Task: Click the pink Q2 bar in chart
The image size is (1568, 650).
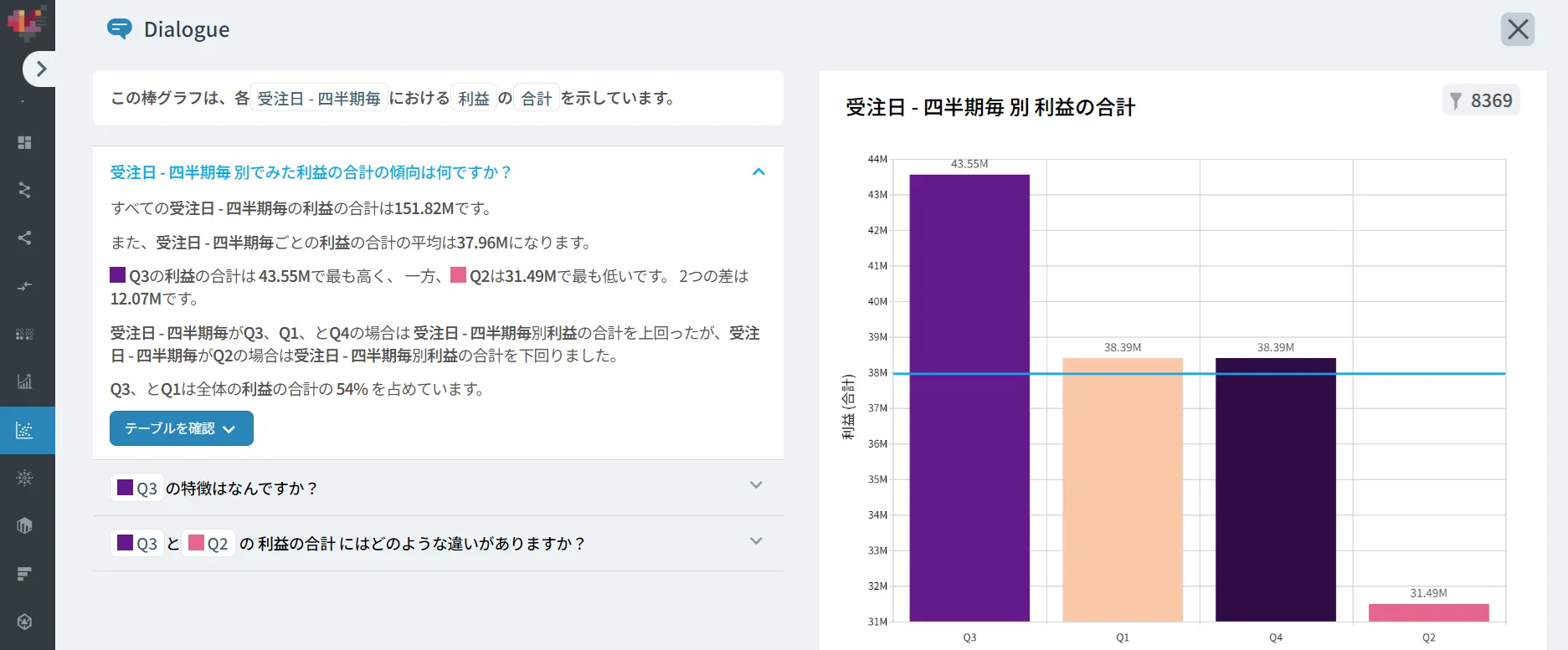Action: (1428, 612)
